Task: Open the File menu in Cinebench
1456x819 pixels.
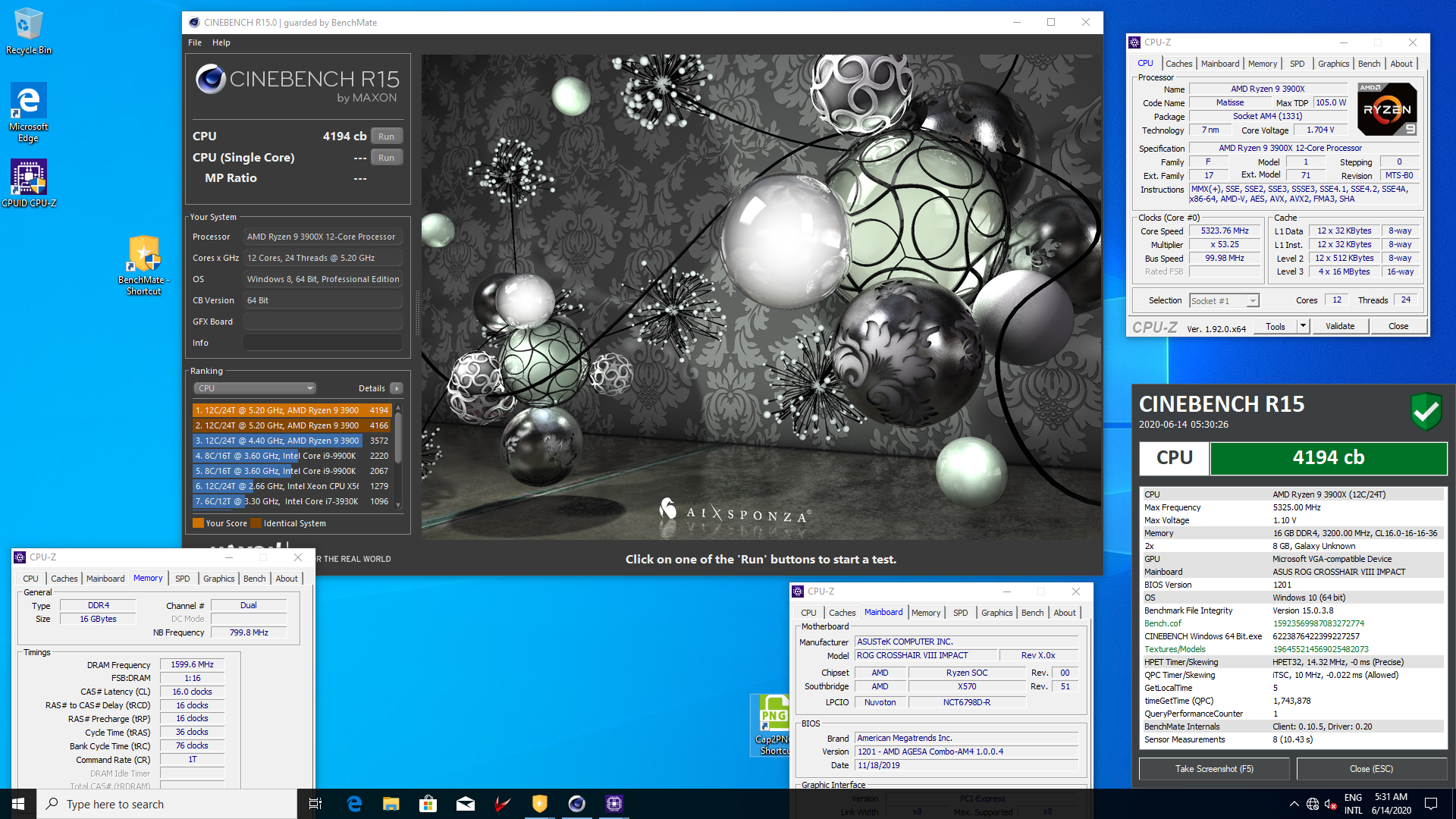Action: [195, 42]
